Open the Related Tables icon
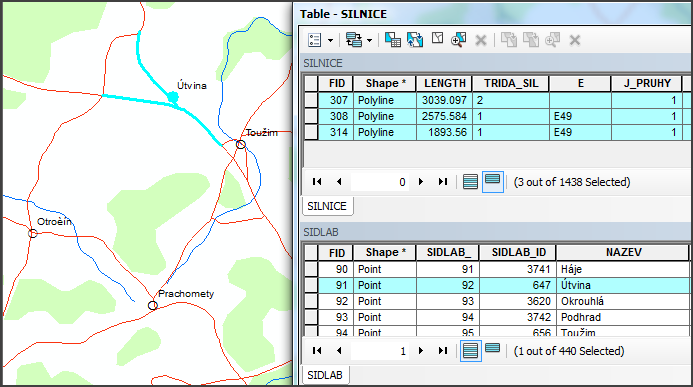The width and height of the screenshot is (693, 387). [x=354, y=40]
